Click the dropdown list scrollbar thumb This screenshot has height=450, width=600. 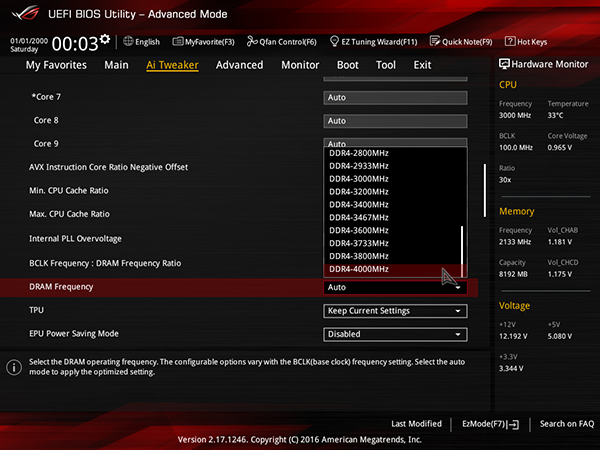click(462, 251)
